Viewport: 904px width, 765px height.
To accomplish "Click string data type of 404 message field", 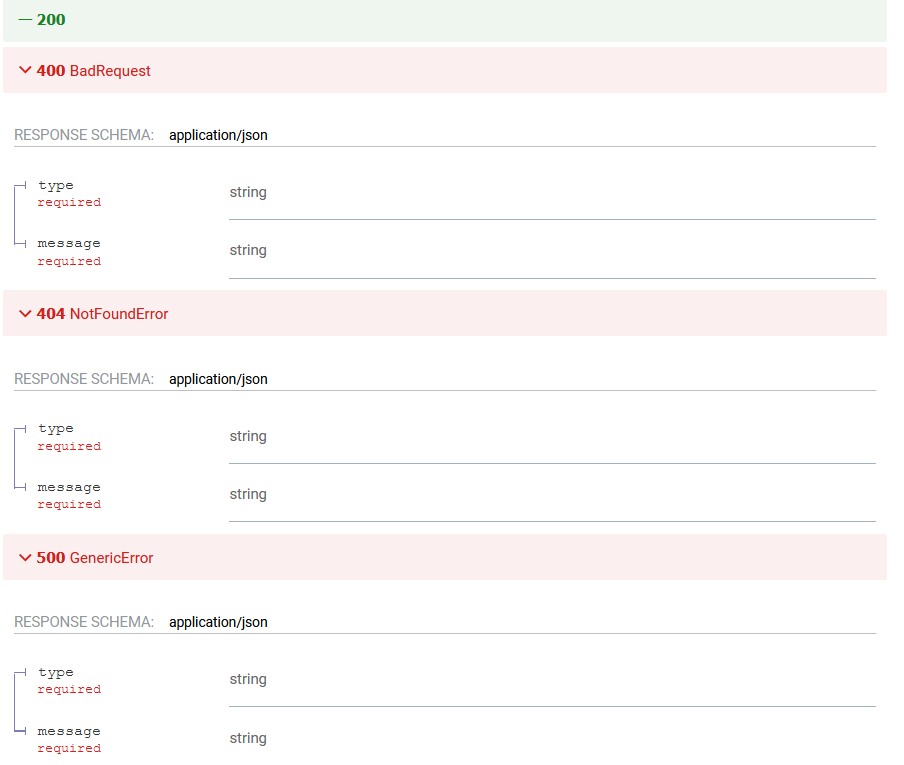I will (x=248, y=494).
